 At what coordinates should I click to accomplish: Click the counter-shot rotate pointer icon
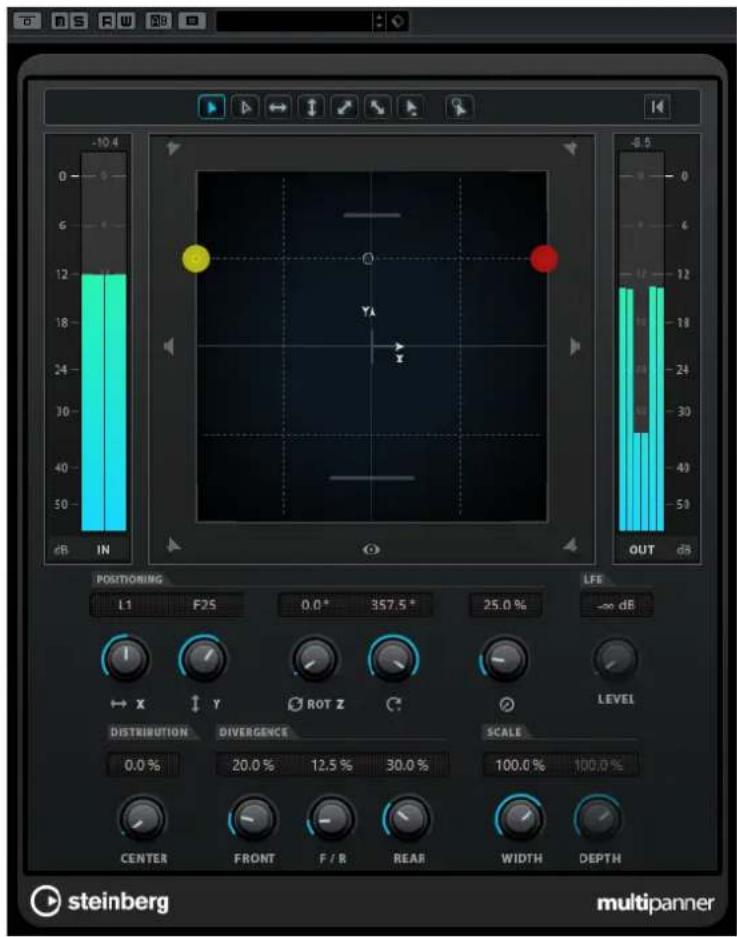point(459,108)
